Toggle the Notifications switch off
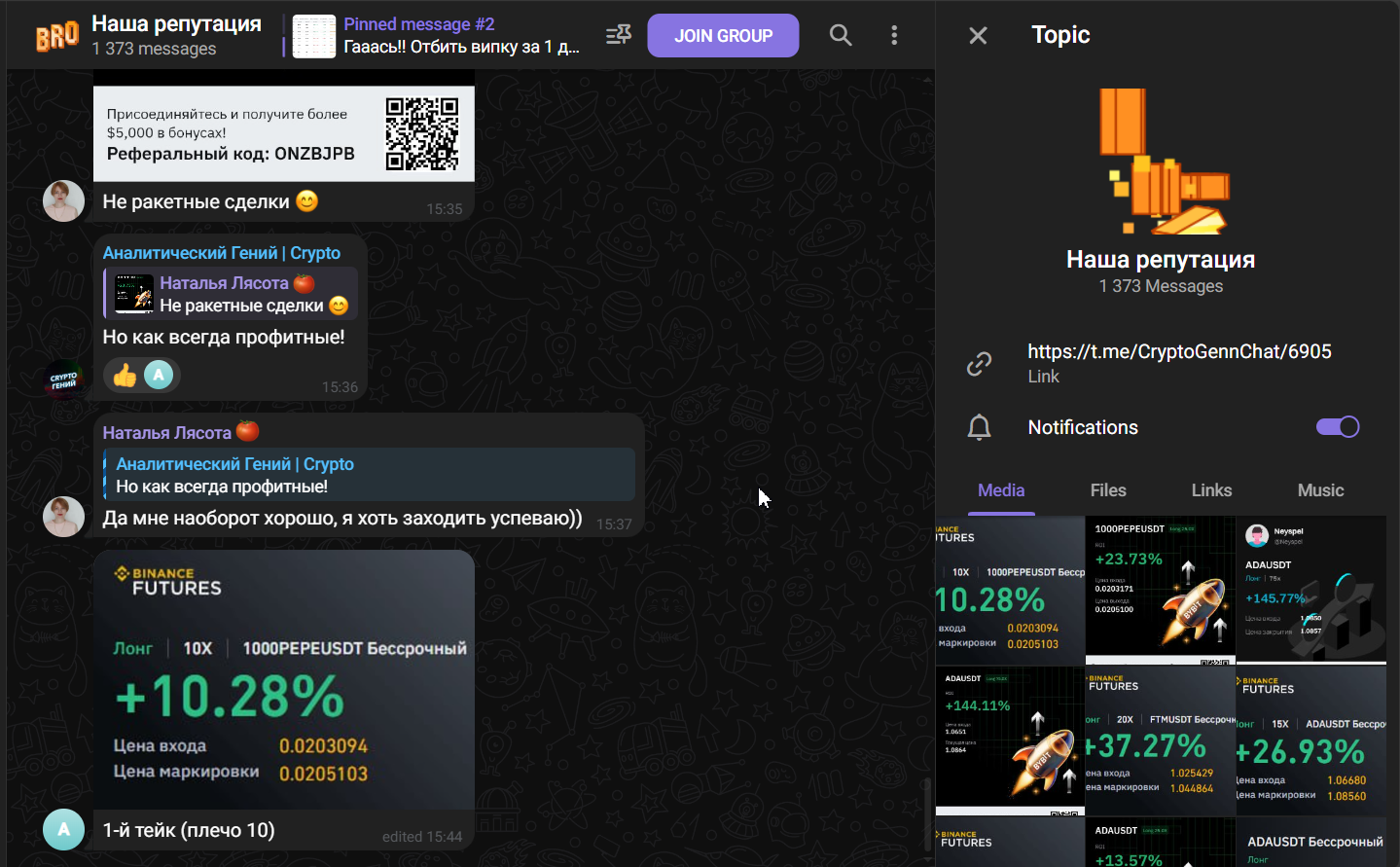1400x867 pixels. click(x=1338, y=427)
